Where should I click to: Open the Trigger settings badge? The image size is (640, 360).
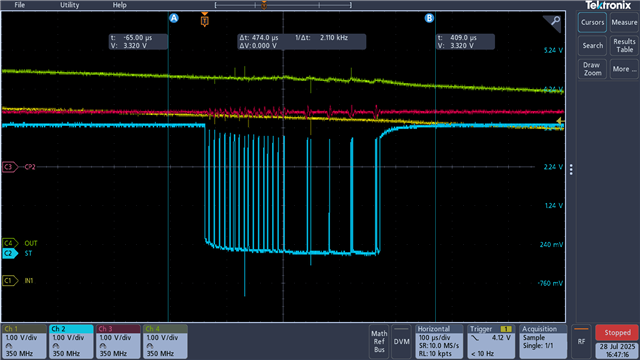[491, 342]
